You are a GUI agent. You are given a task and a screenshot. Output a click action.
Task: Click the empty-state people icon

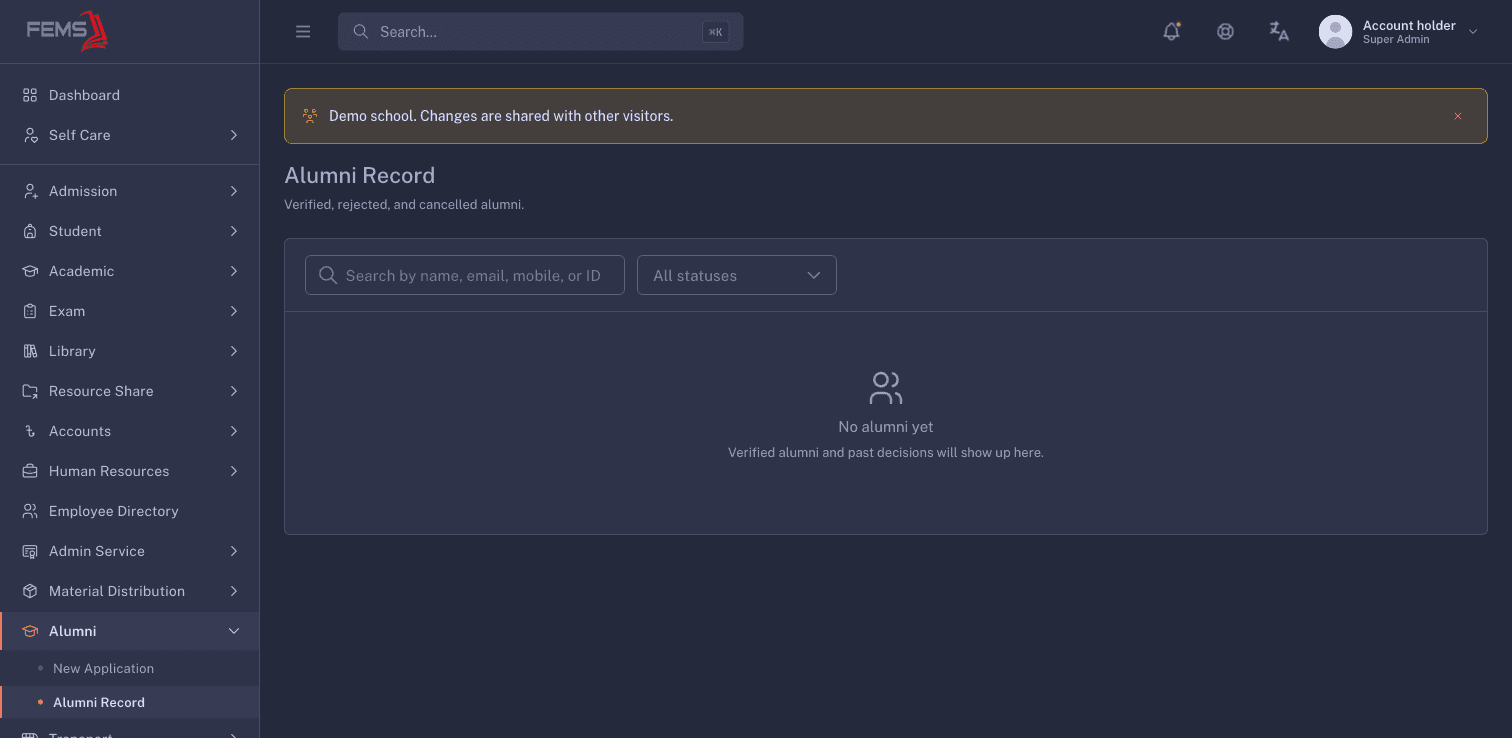(886, 388)
